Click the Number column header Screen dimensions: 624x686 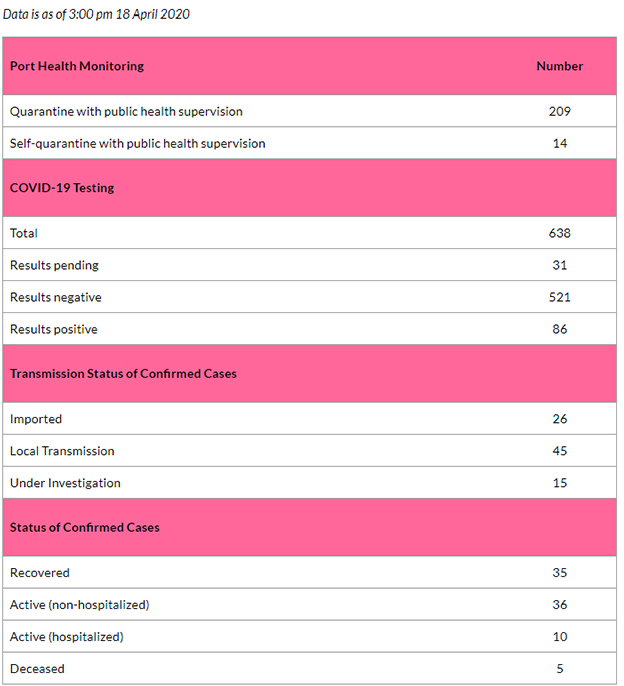pos(560,66)
